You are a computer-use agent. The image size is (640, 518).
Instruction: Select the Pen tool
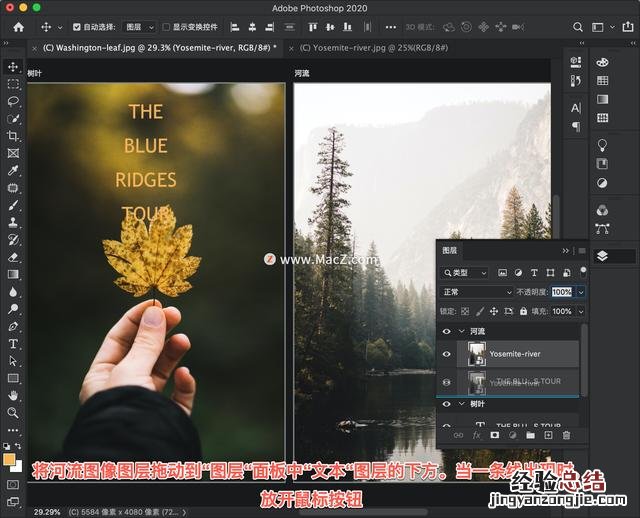[x=13, y=327]
